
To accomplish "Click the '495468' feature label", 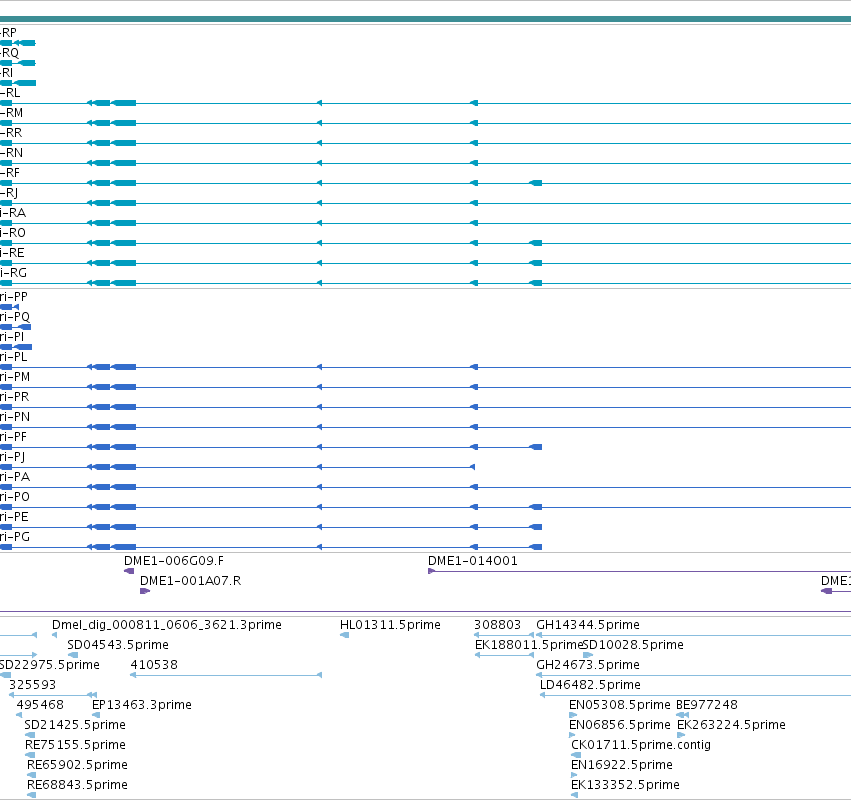I will pos(40,705).
